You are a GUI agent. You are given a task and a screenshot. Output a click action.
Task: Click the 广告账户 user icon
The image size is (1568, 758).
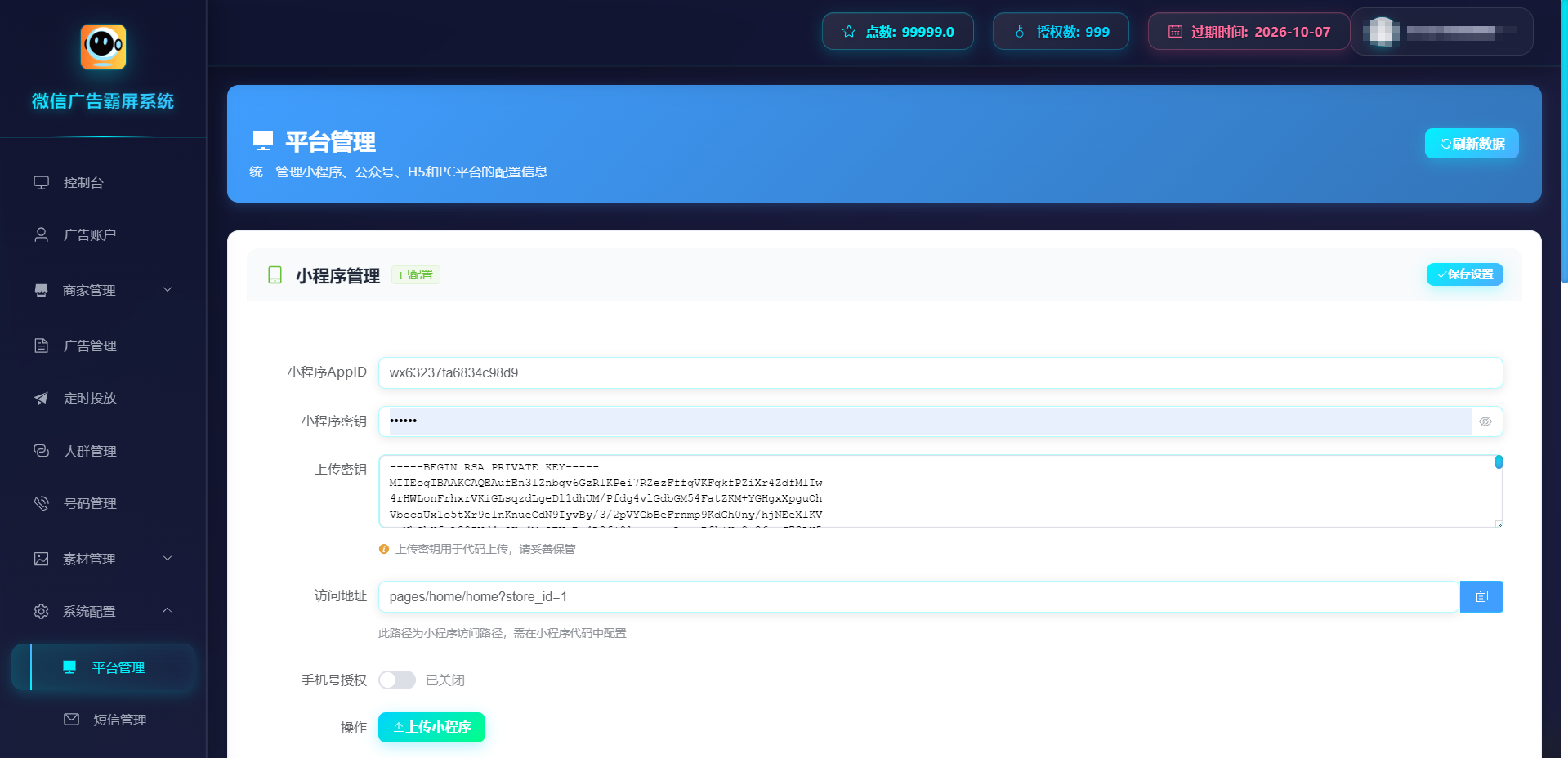[x=41, y=235]
